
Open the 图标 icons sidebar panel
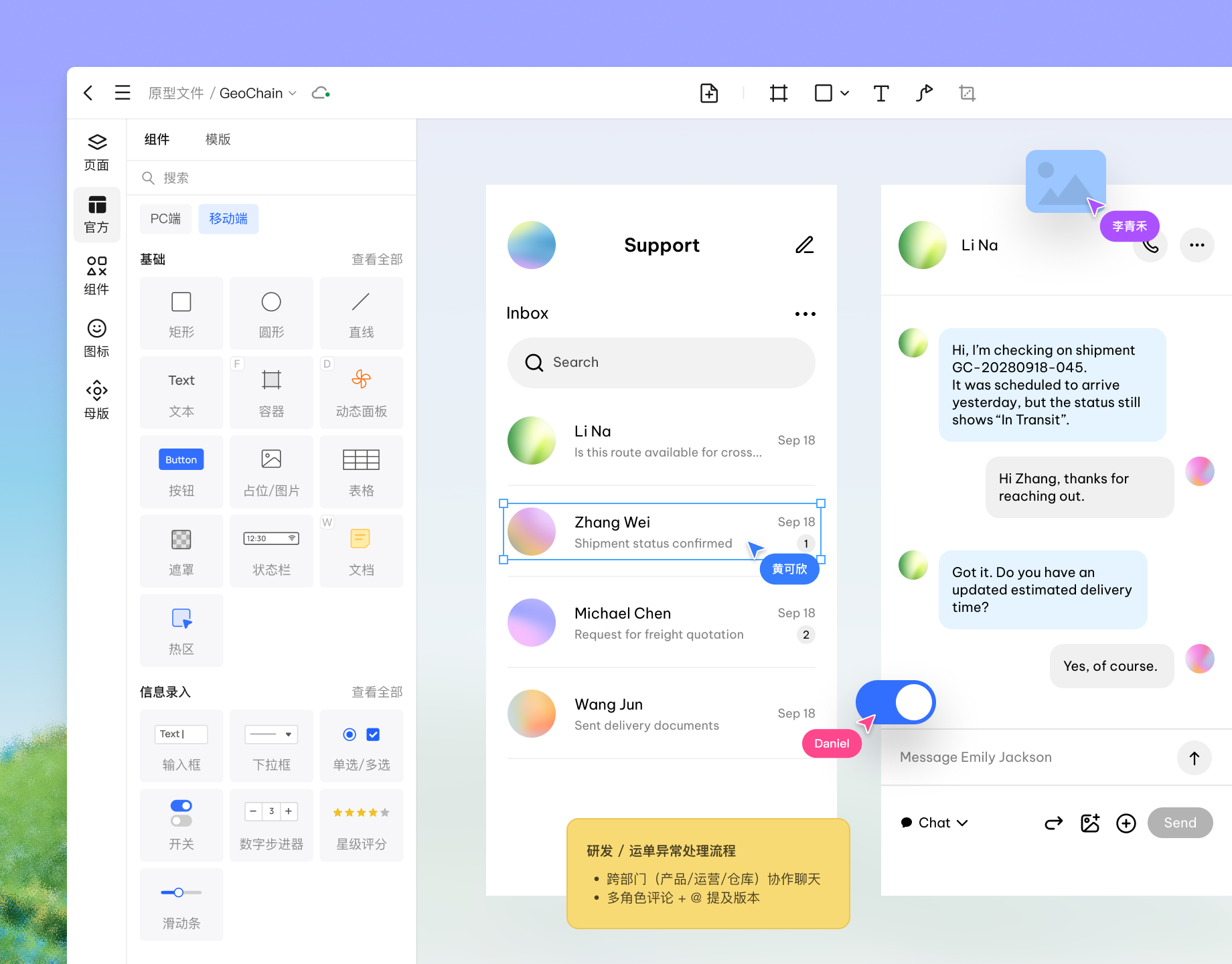point(96,338)
